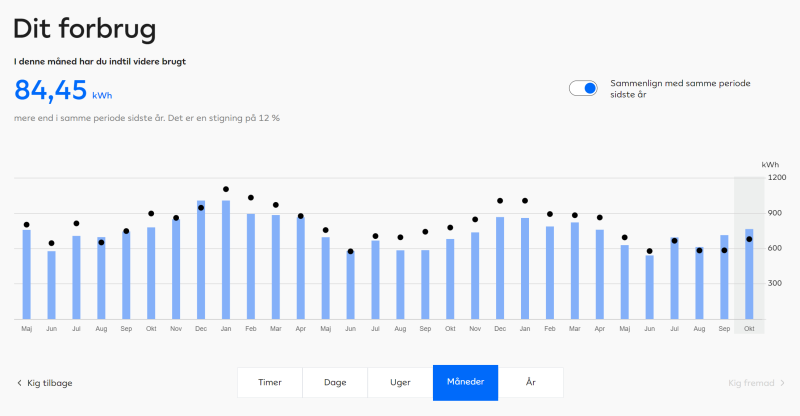Switch to the Timer view tab

pyautogui.click(x=269, y=382)
